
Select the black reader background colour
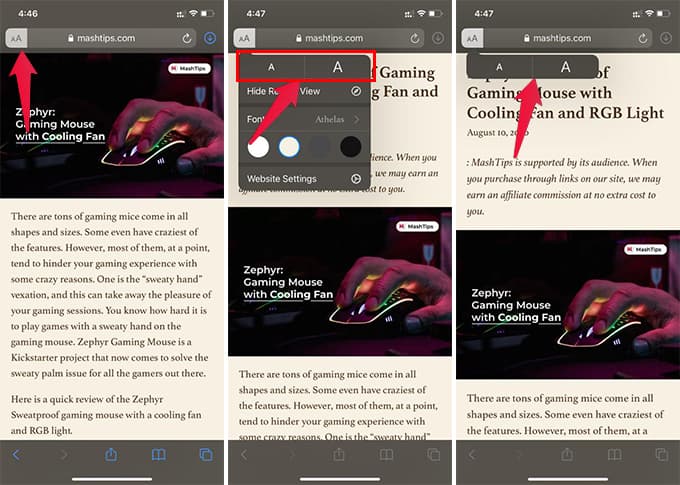coord(350,147)
